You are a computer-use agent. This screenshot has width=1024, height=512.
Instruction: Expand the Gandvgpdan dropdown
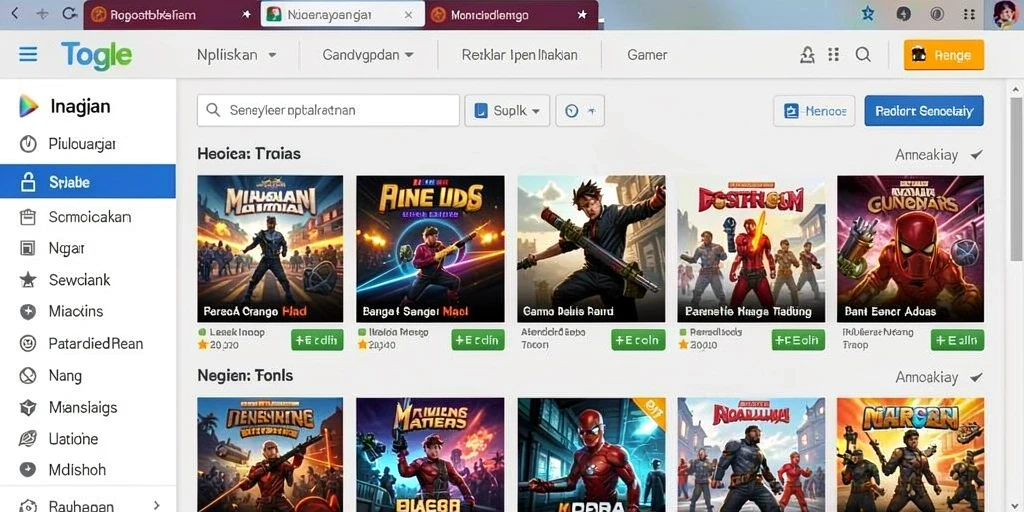368,55
